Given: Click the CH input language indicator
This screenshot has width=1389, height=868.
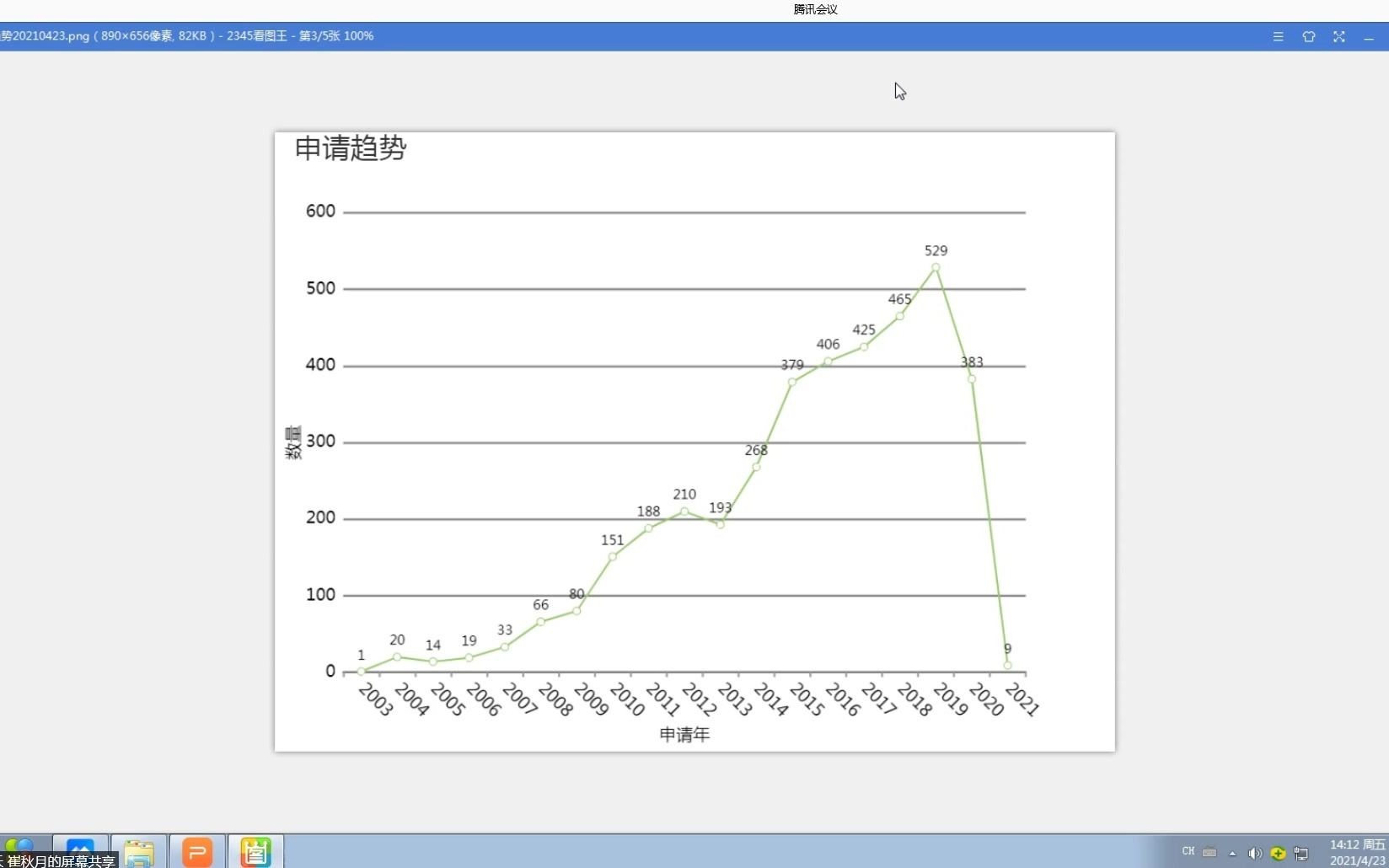Looking at the screenshot, I should pyautogui.click(x=1188, y=851).
